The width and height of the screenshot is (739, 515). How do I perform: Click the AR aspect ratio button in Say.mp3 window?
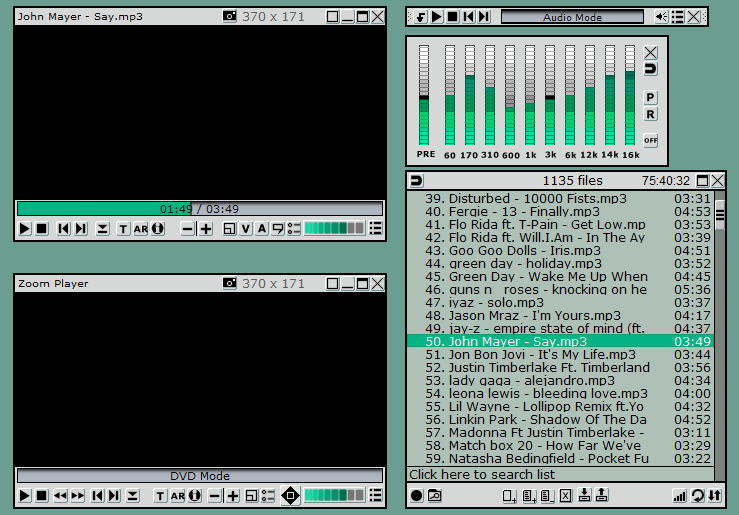tap(140, 229)
